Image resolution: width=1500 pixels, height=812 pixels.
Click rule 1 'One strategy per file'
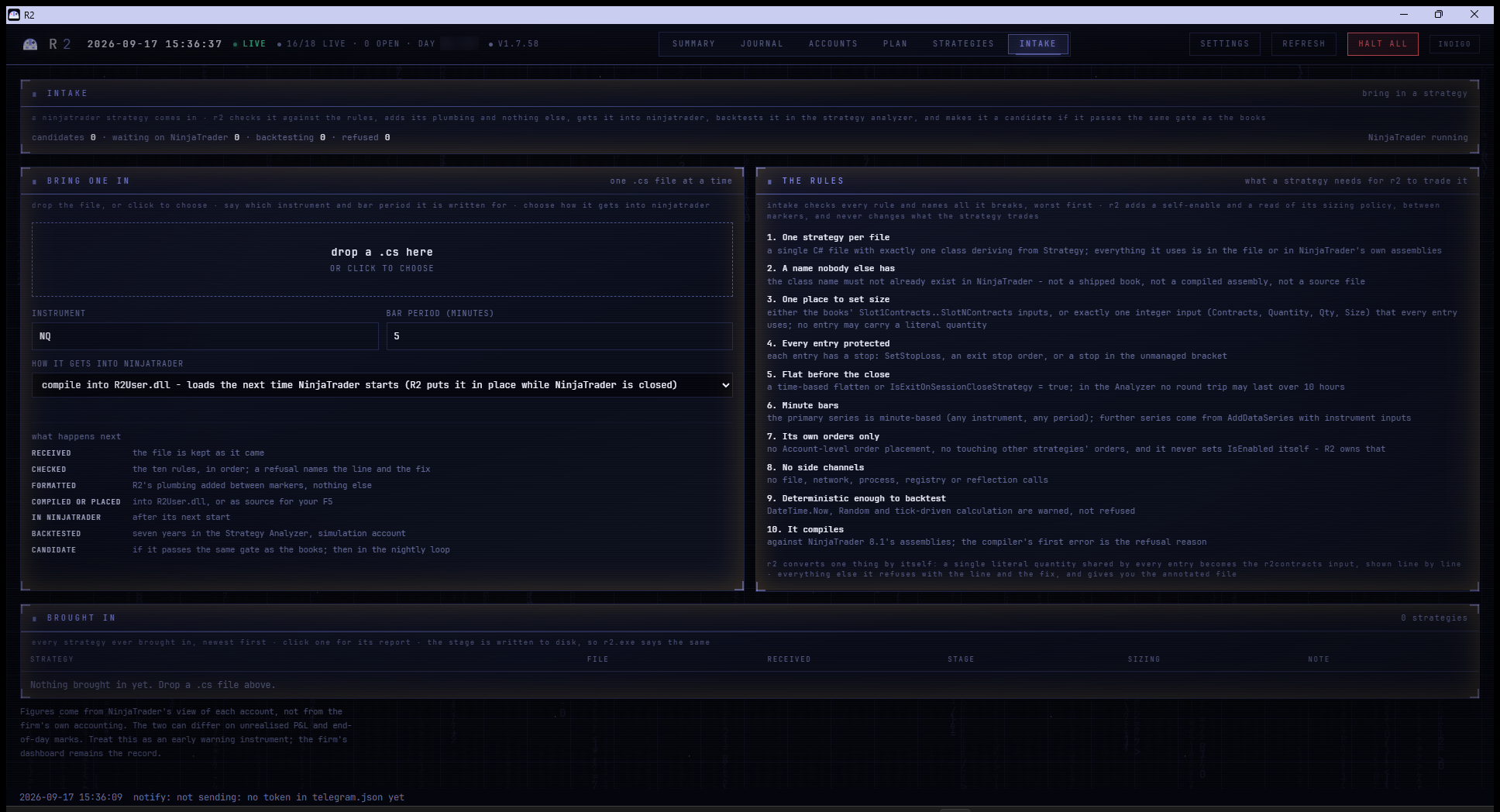click(x=828, y=237)
